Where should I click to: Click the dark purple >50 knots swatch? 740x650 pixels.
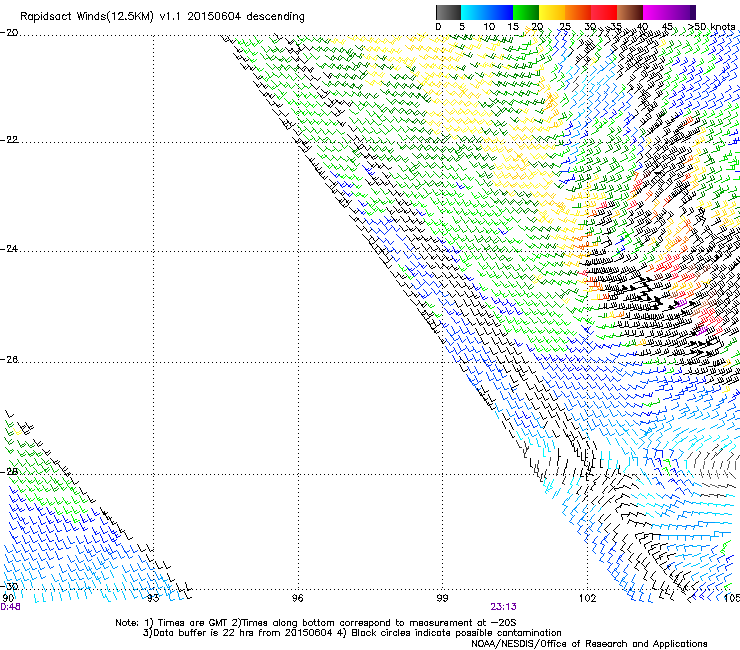coord(693,12)
